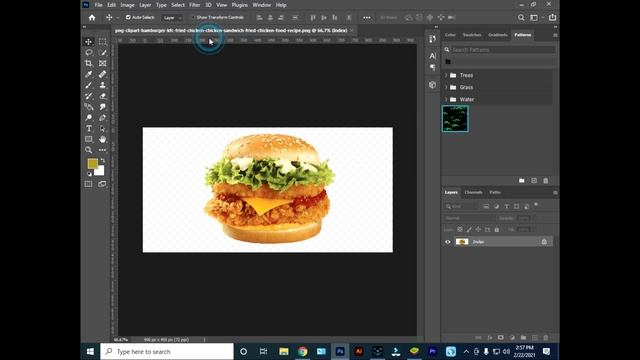Select the Move tool
640x360 pixels.
click(89, 42)
